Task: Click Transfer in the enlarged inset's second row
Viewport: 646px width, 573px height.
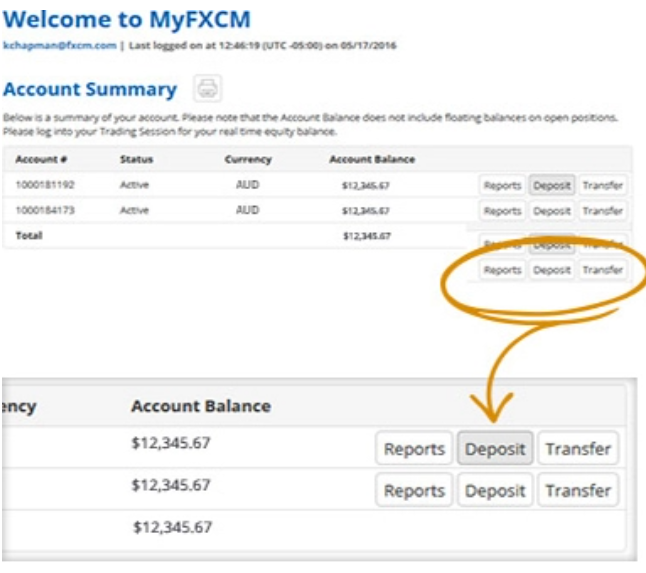Action: tap(578, 490)
